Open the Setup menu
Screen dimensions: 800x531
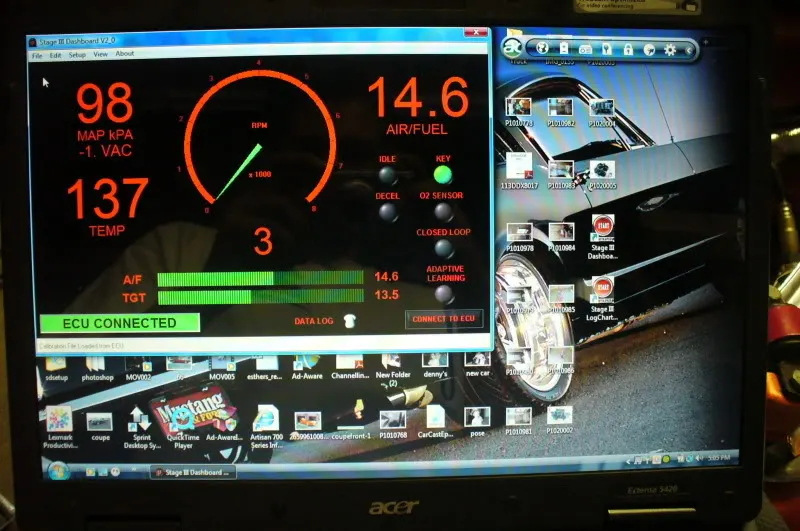(77, 55)
